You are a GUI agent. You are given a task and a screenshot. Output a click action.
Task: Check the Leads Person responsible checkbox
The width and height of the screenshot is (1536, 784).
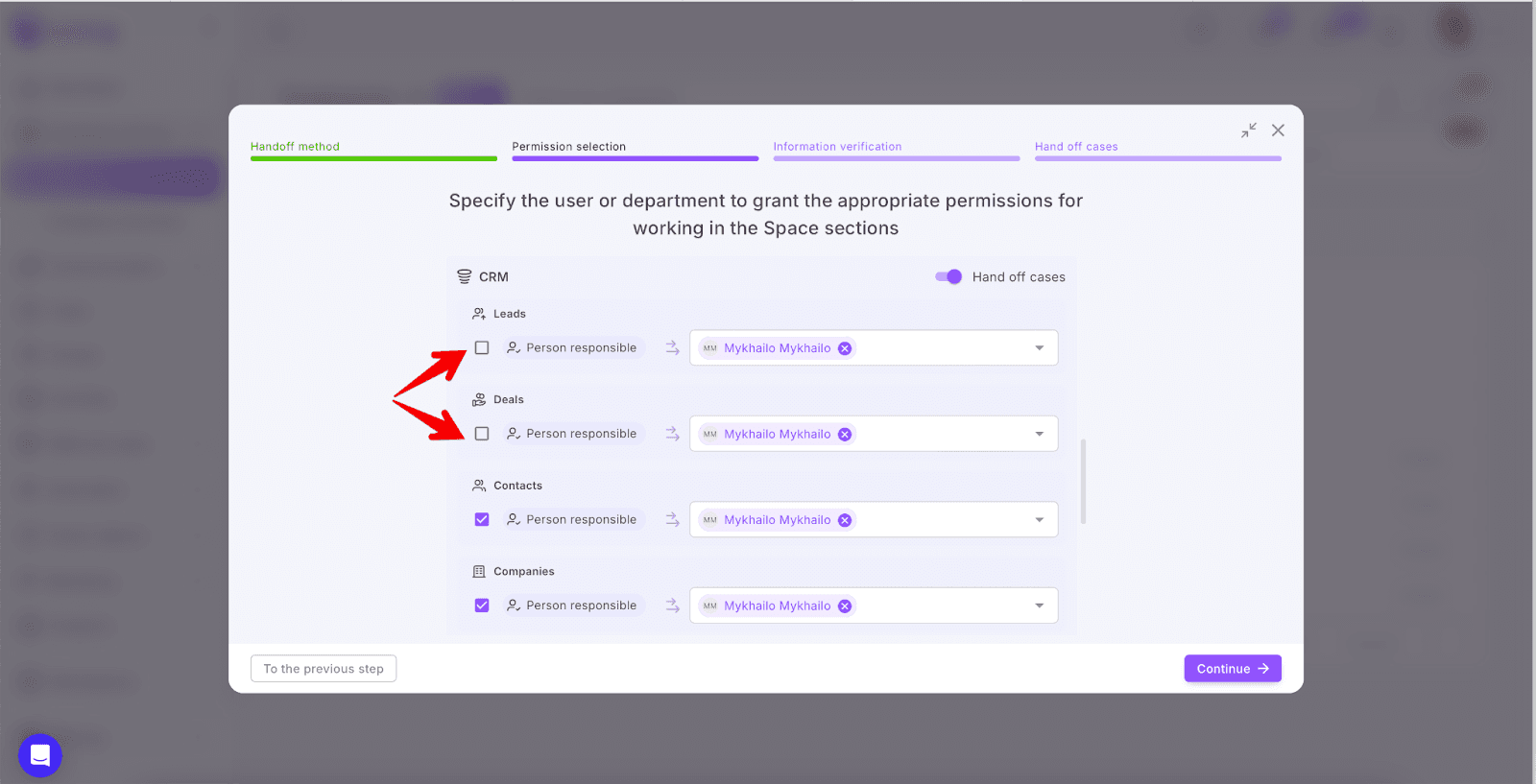482,348
